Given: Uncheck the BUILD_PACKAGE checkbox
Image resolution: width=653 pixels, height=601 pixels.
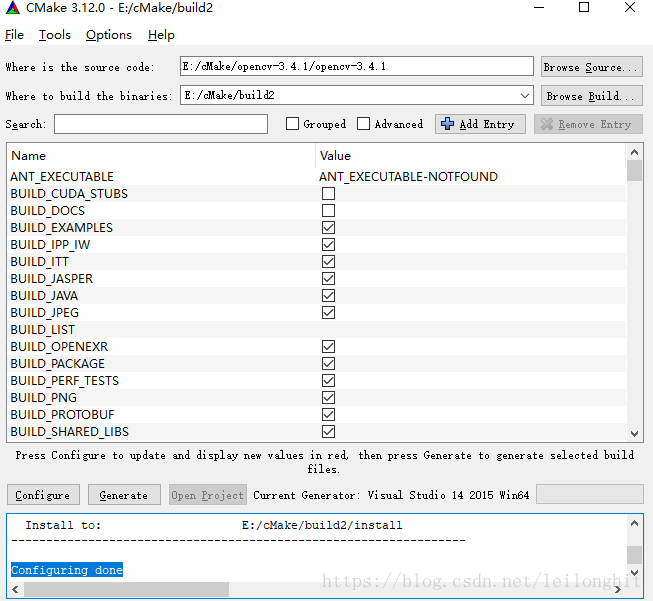Looking at the screenshot, I should click(328, 364).
